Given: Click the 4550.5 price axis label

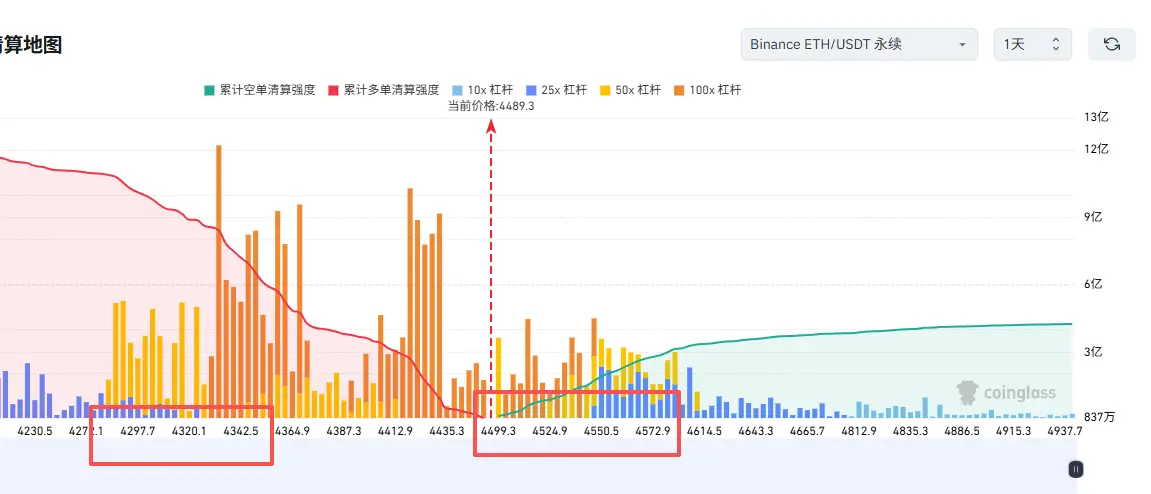Looking at the screenshot, I should coord(601,431).
